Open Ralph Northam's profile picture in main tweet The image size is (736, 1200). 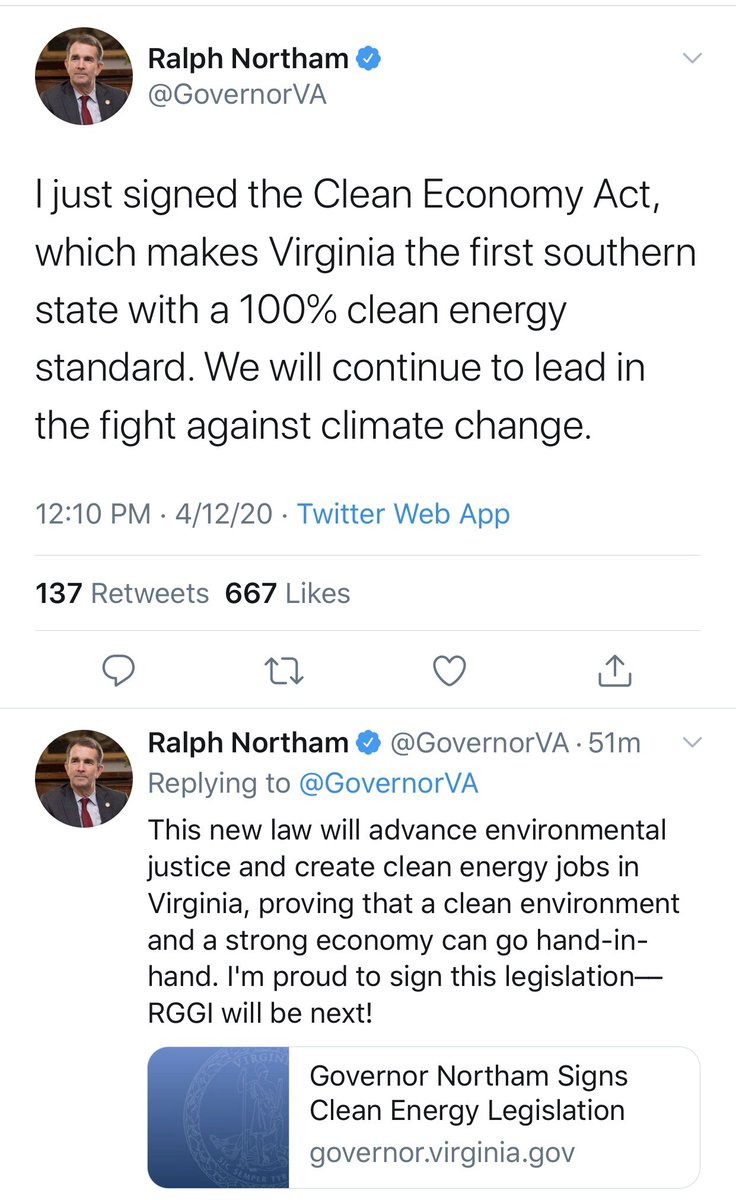84,76
